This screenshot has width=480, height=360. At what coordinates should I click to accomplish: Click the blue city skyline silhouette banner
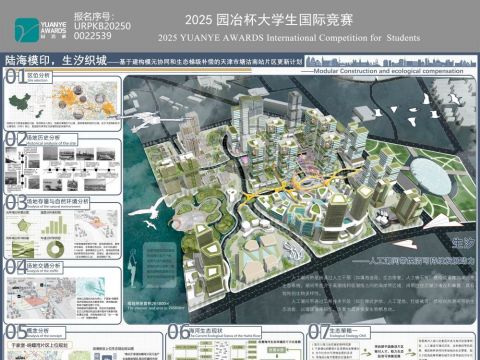point(391,61)
